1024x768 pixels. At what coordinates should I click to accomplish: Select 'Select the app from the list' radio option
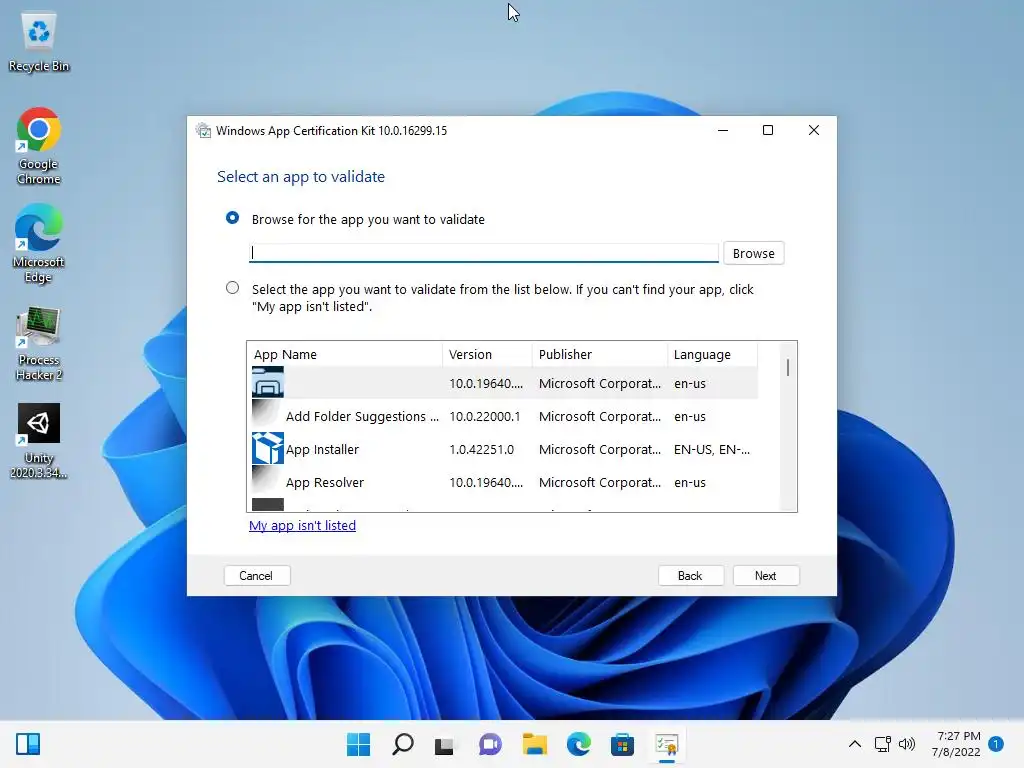point(232,288)
